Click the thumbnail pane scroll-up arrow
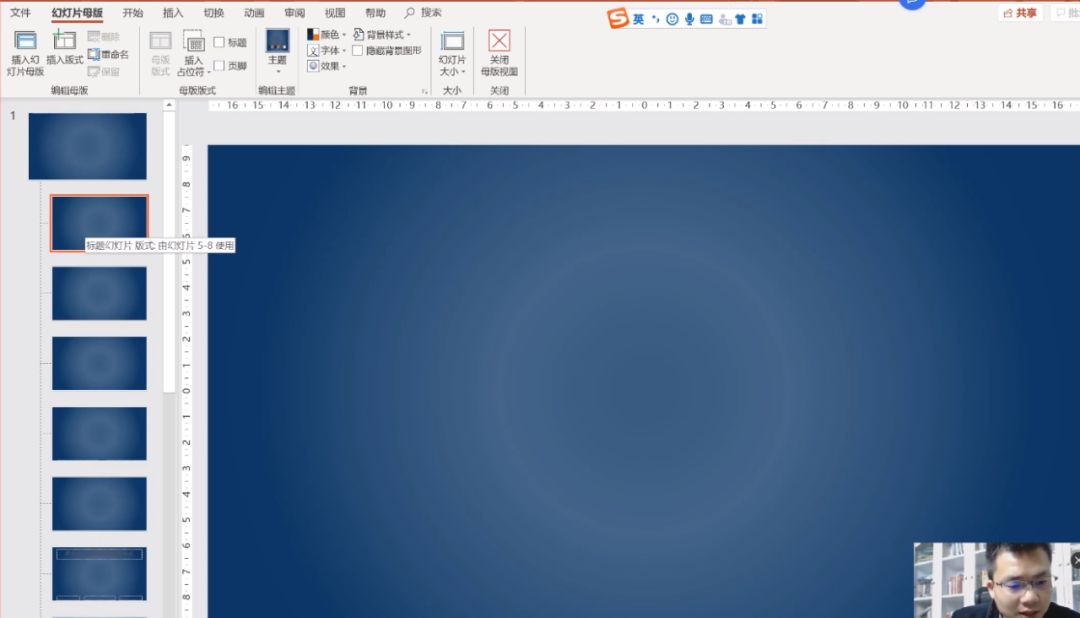 pyautogui.click(x=169, y=105)
